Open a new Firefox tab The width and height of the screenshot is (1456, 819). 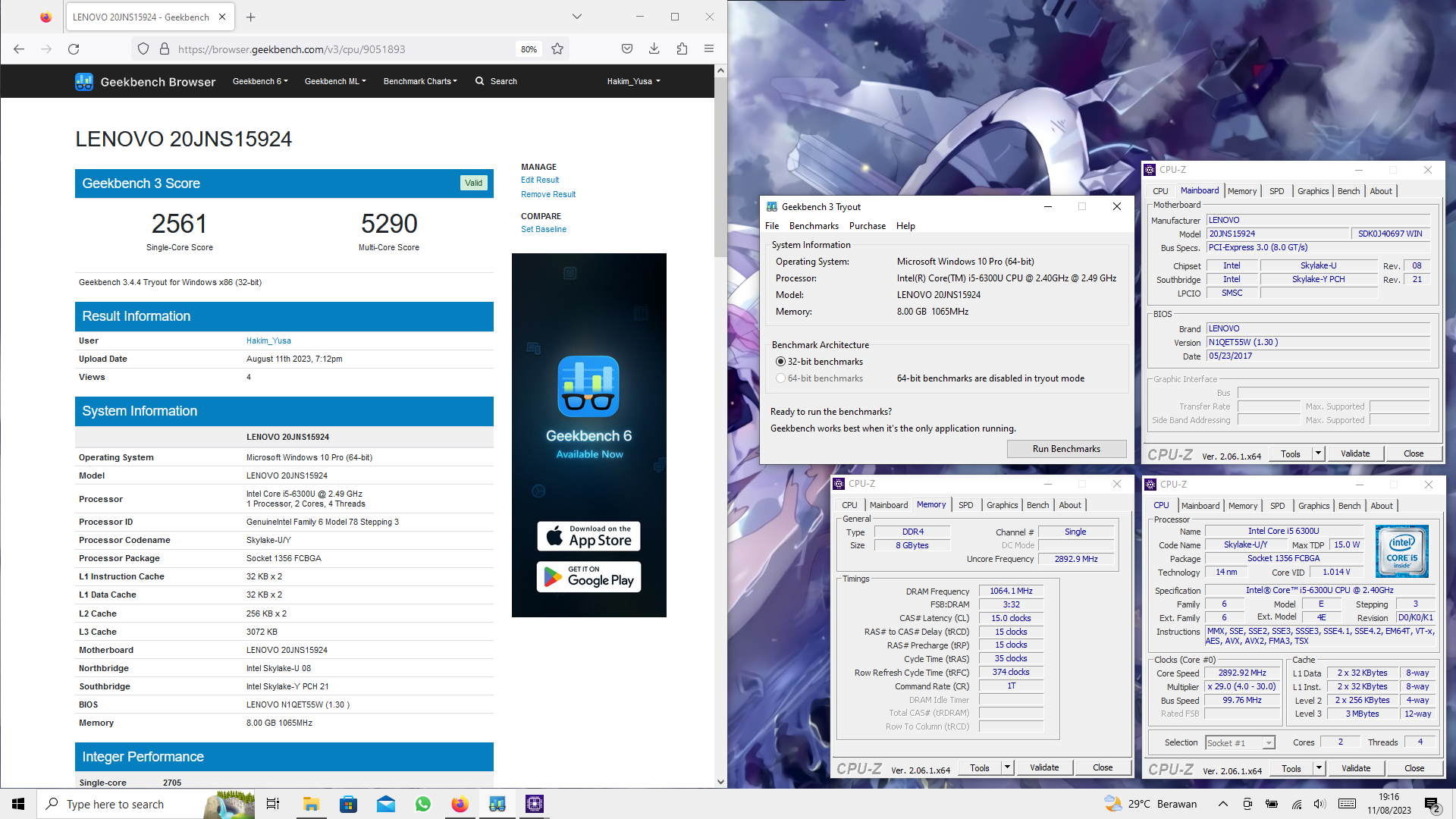pyautogui.click(x=251, y=17)
